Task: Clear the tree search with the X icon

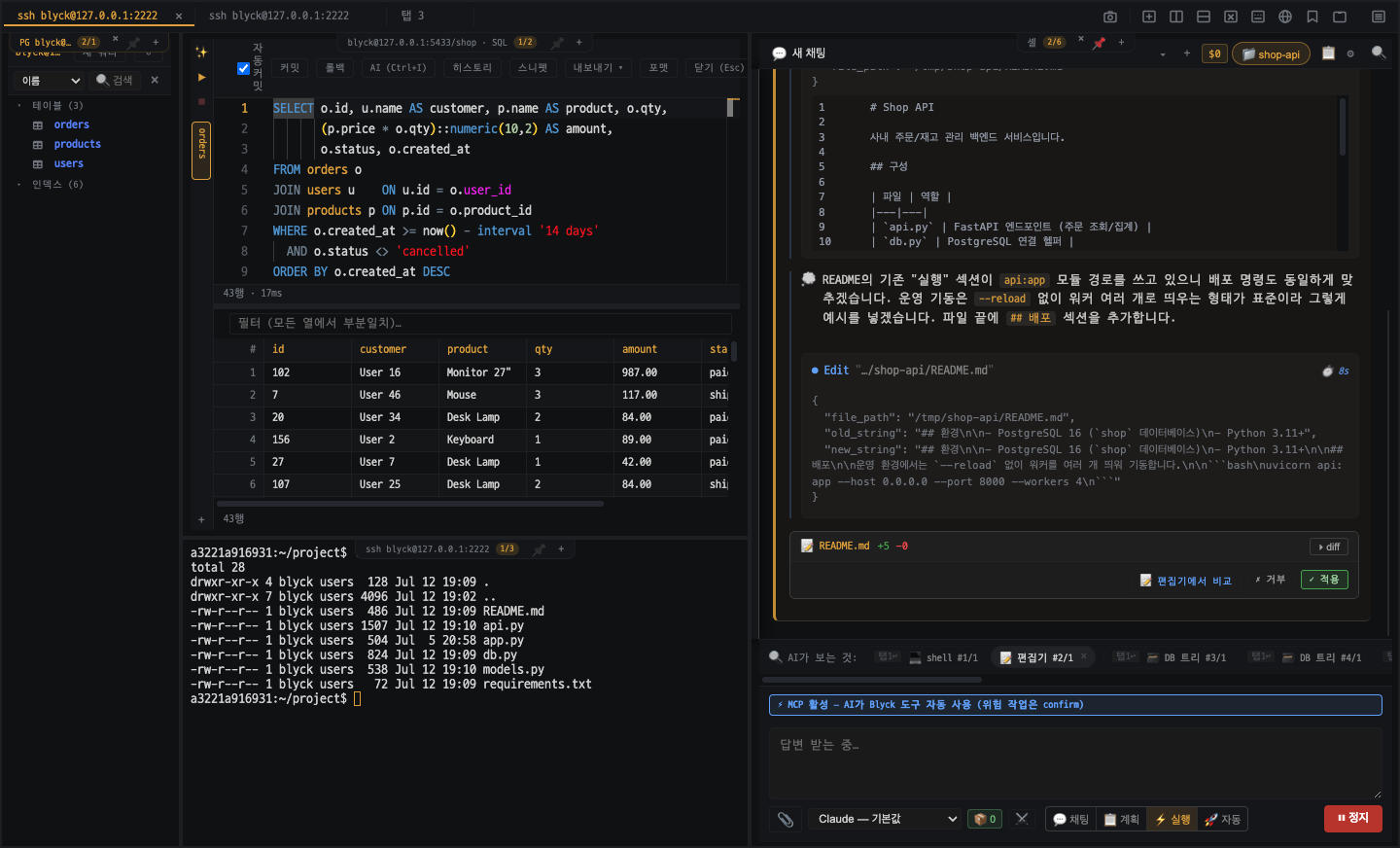Action: (155, 80)
